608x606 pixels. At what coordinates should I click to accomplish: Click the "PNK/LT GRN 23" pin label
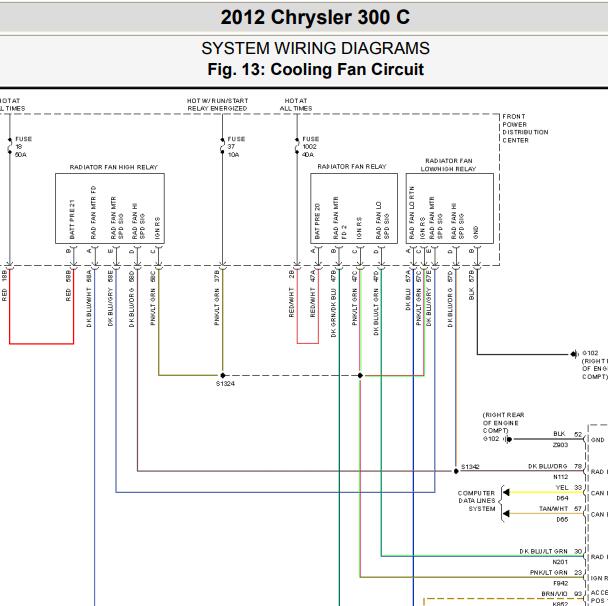[556, 572]
